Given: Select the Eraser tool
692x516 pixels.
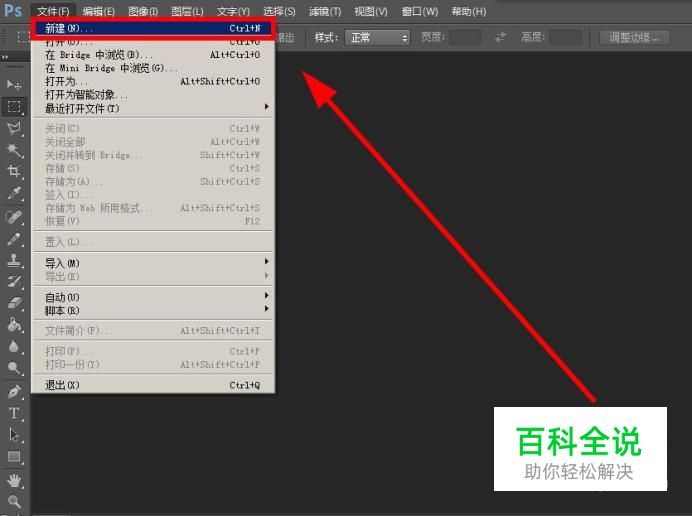Looking at the screenshot, I should coord(14,303).
